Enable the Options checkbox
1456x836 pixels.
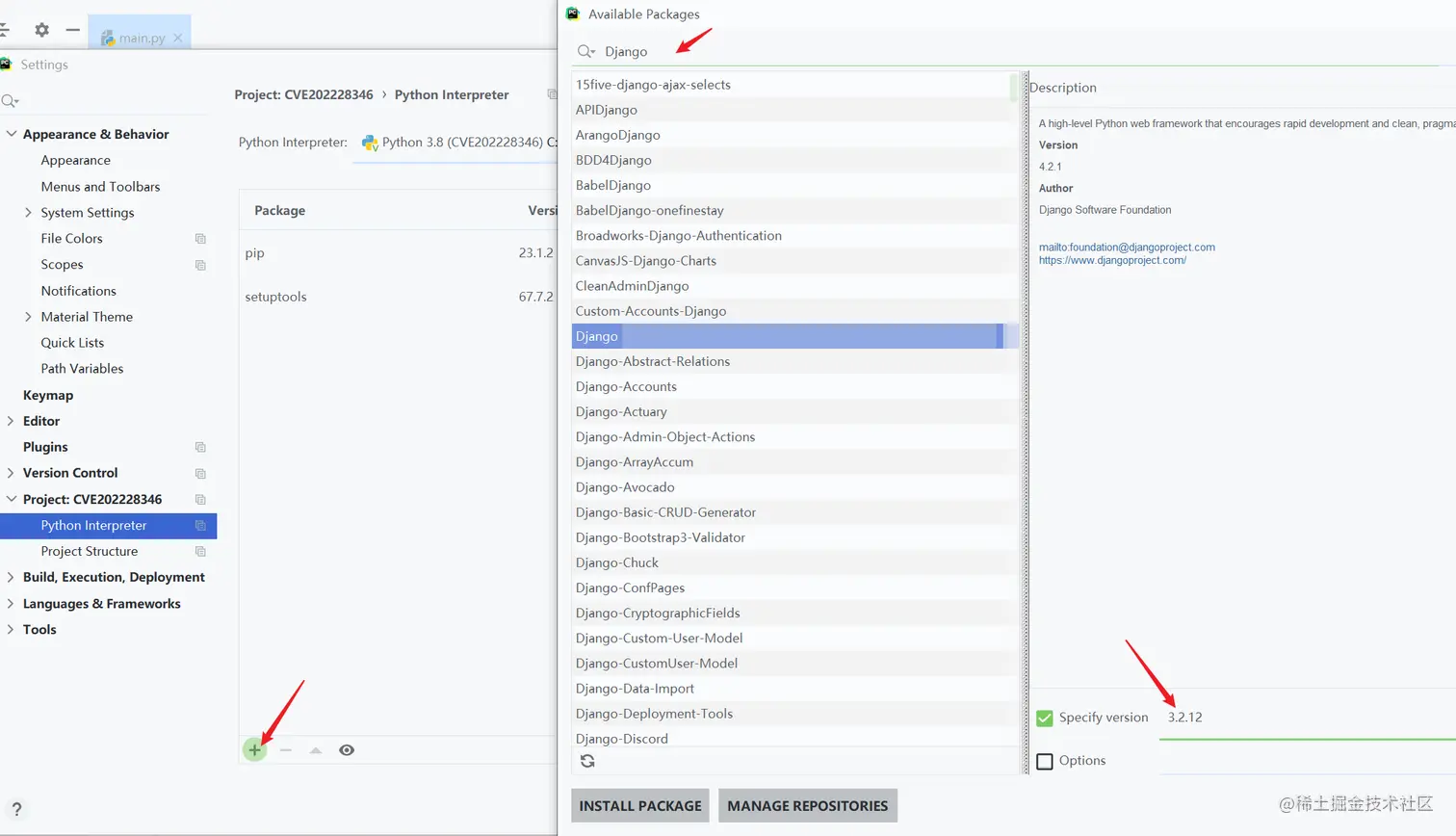pyautogui.click(x=1045, y=761)
